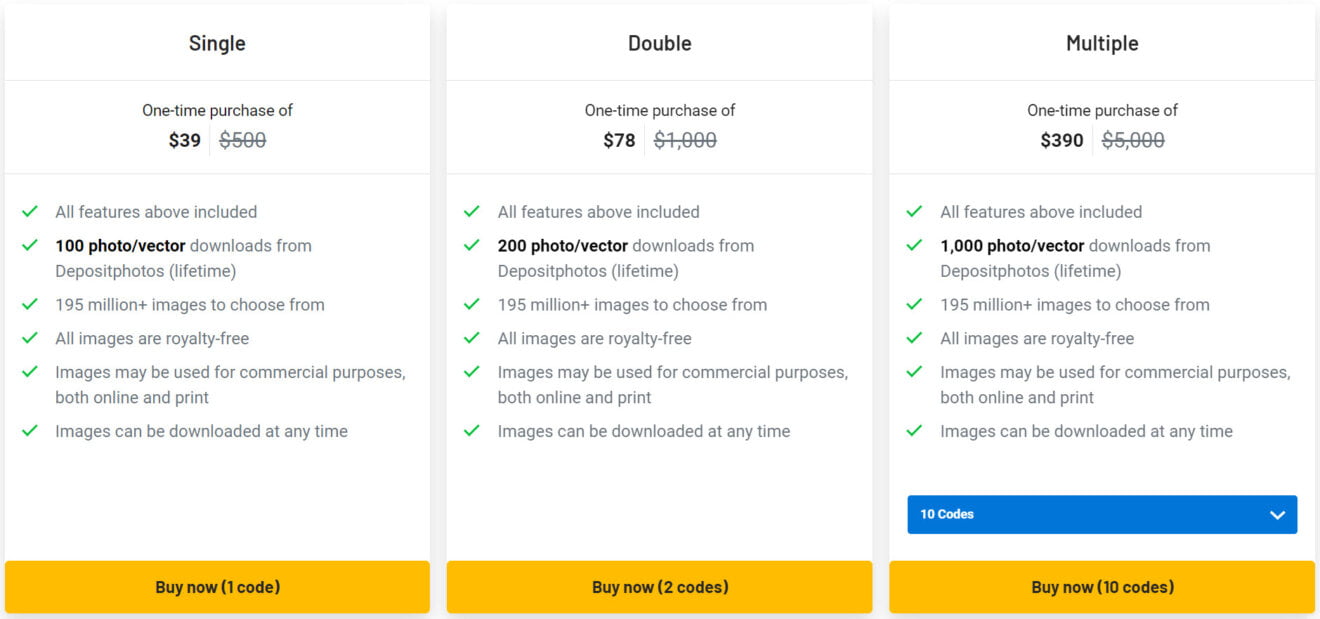Screen dimensions: 1320x619
Task: Expand the code quantity selector in Multiple plan
Action: 1101,514
